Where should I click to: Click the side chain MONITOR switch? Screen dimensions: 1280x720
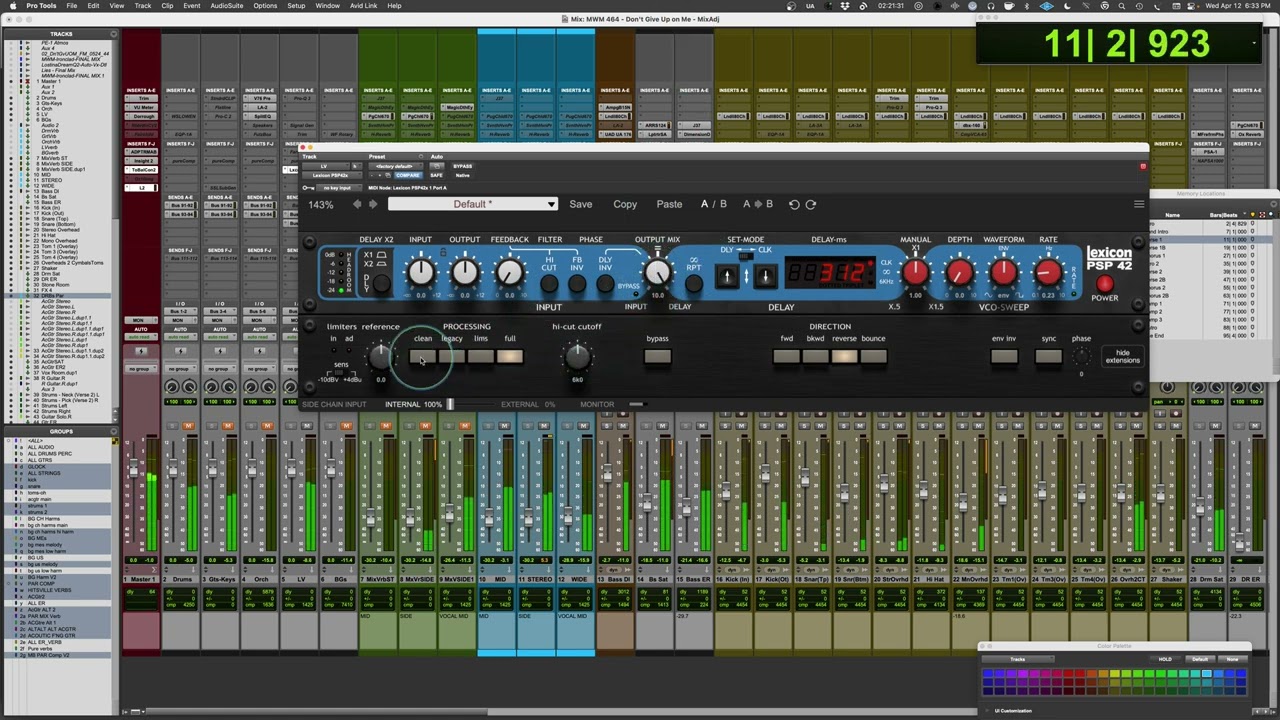pos(636,404)
